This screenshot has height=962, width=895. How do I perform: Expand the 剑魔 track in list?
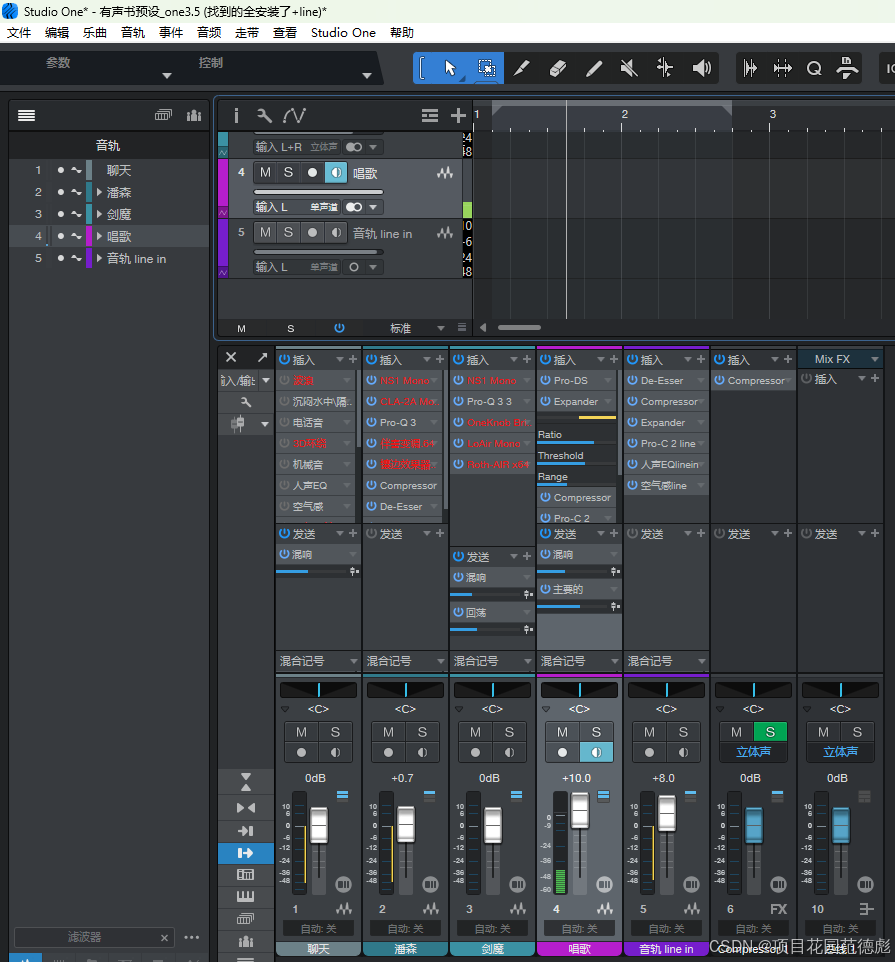tap(99, 214)
